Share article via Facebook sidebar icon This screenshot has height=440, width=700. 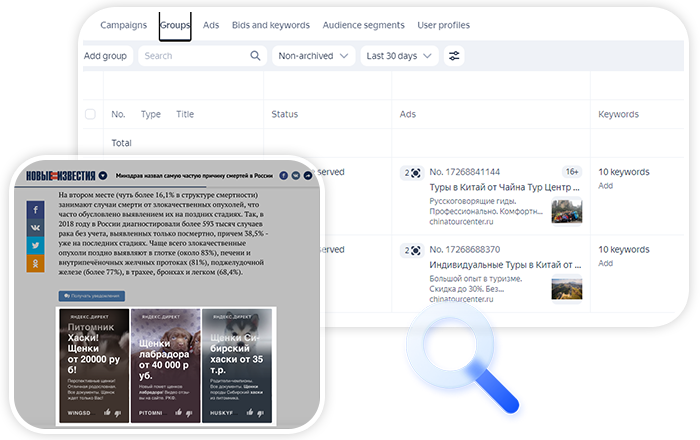point(36,210)
